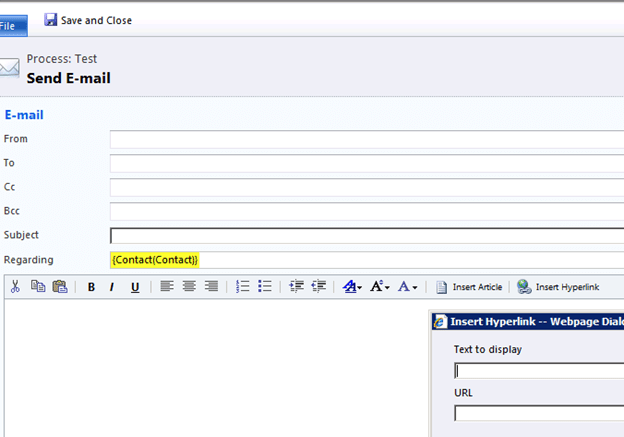Toggle Italic formatting
Viewport: 624px width, 437px height.
pyautogui.click(x=112, y=287)
